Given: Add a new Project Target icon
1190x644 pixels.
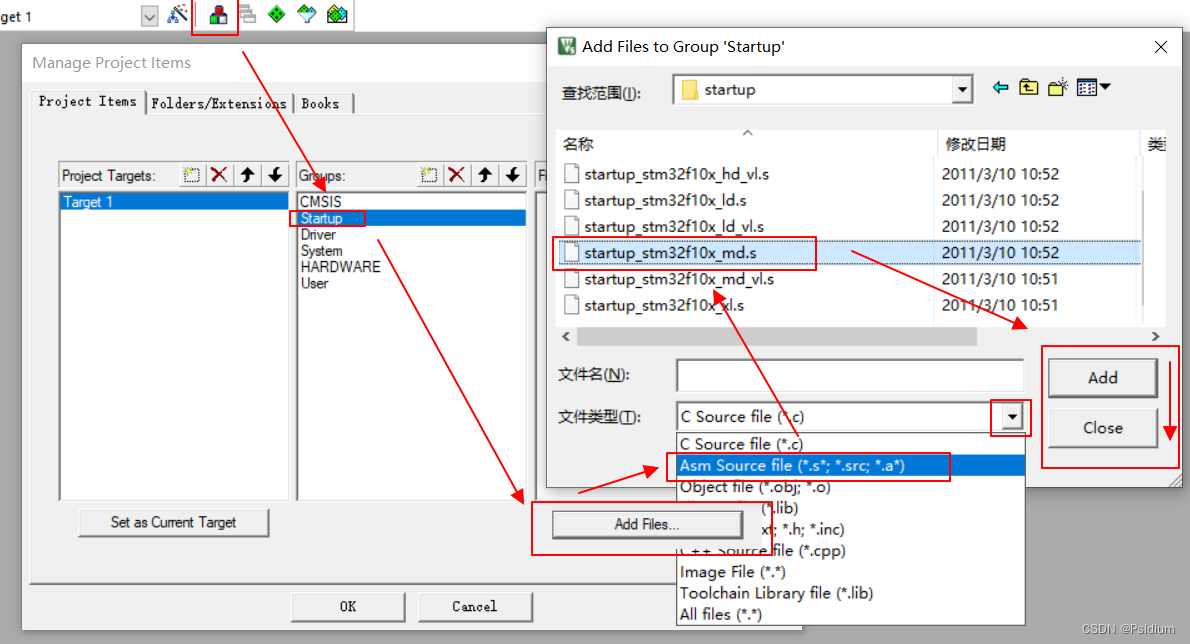Looking at the screenshot, I should click(191, 175).
